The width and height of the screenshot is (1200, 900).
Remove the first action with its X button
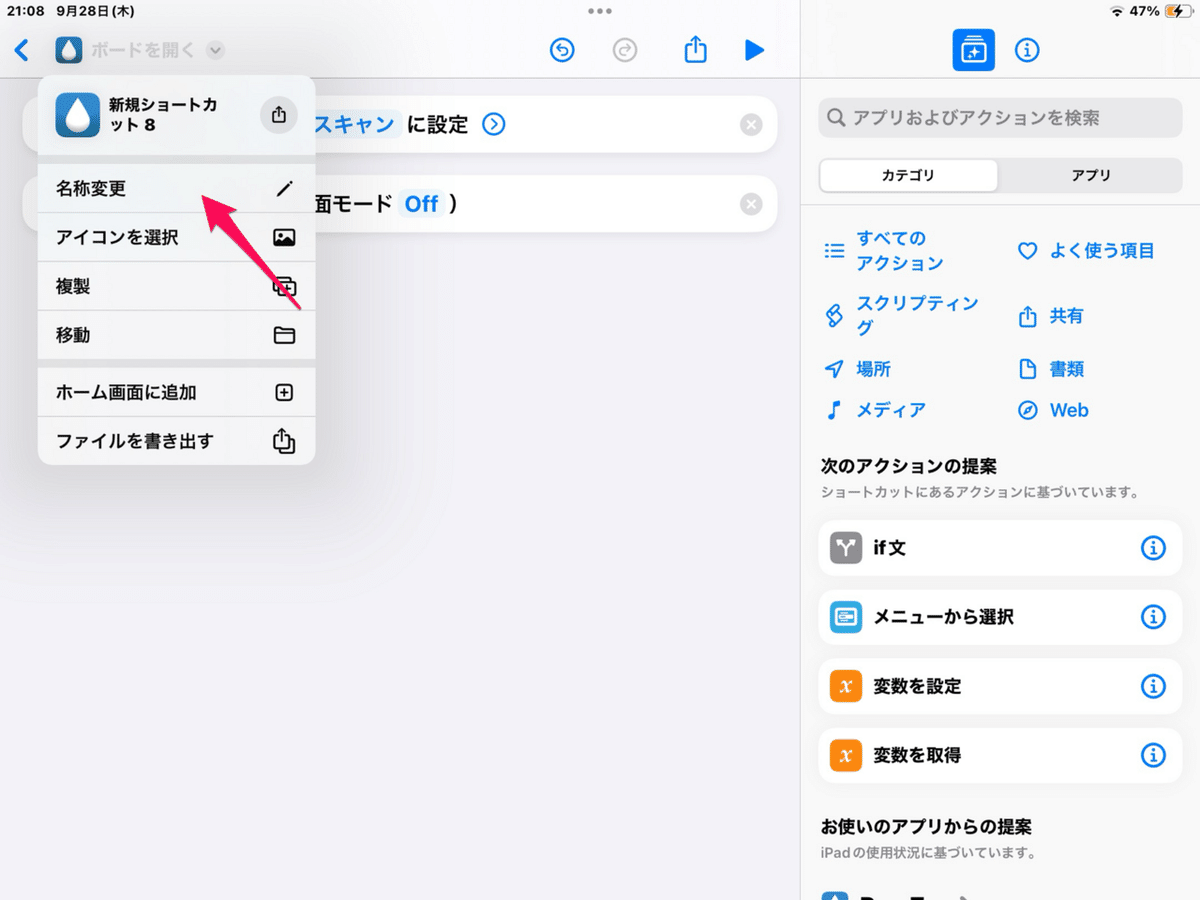[751, 125]
